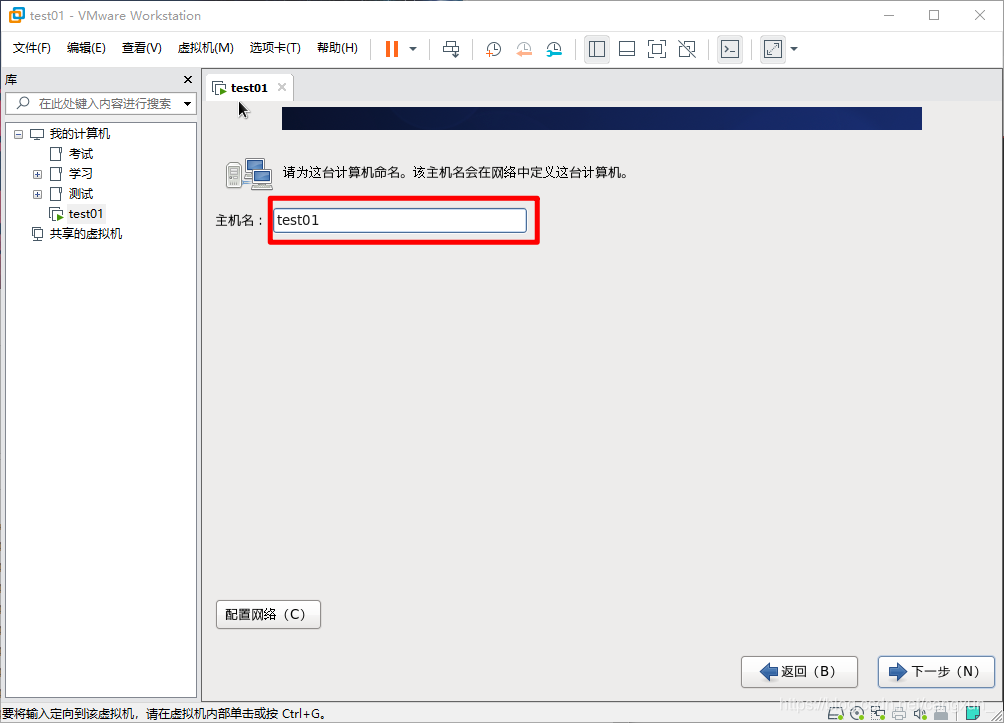Select the 学习 folder in library
1004x723 pixels.
coord(81,174)
